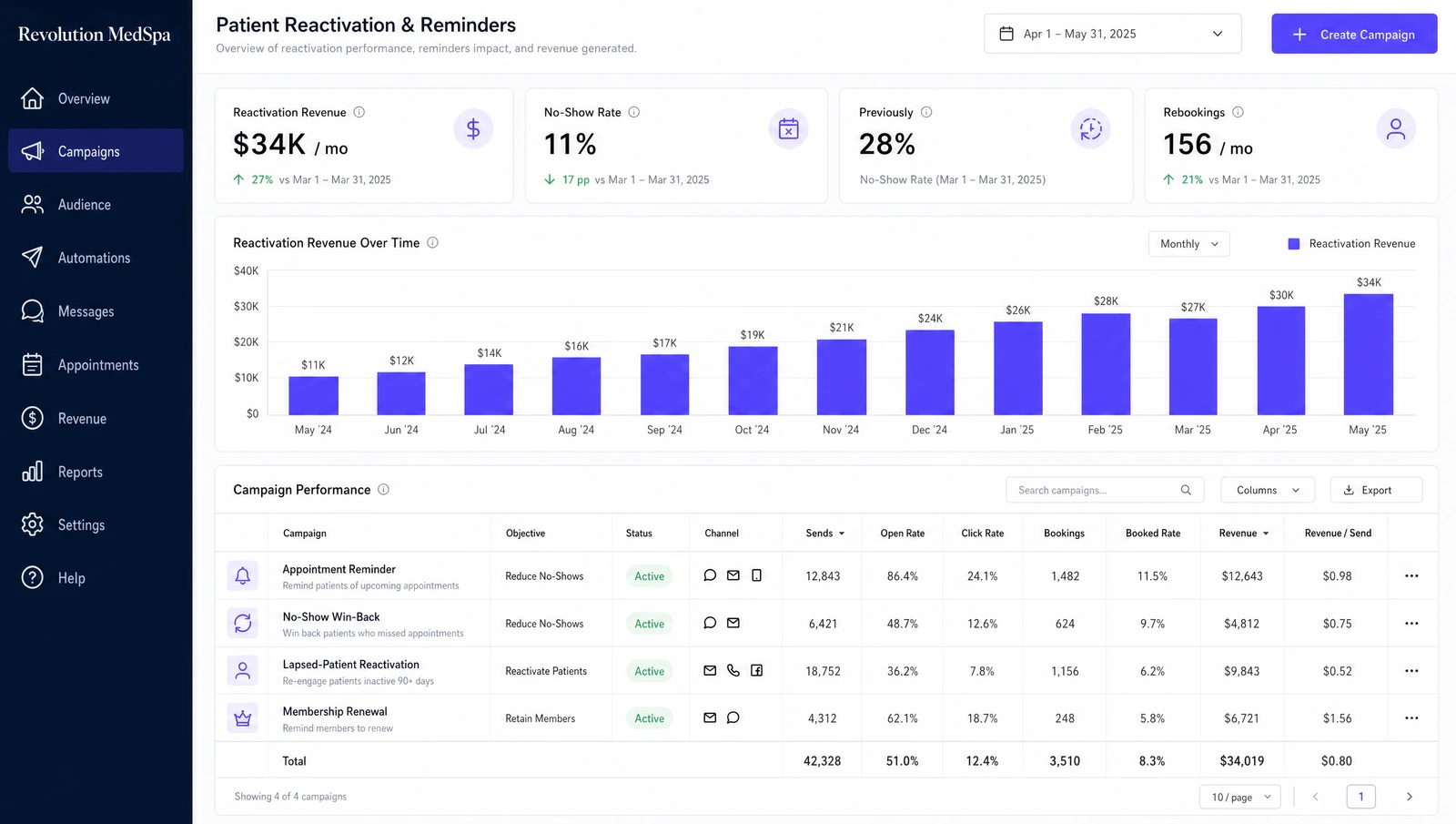Sort the table by Revenue column
Screen dimensions: 1456x824
[x=1244, y=534]
